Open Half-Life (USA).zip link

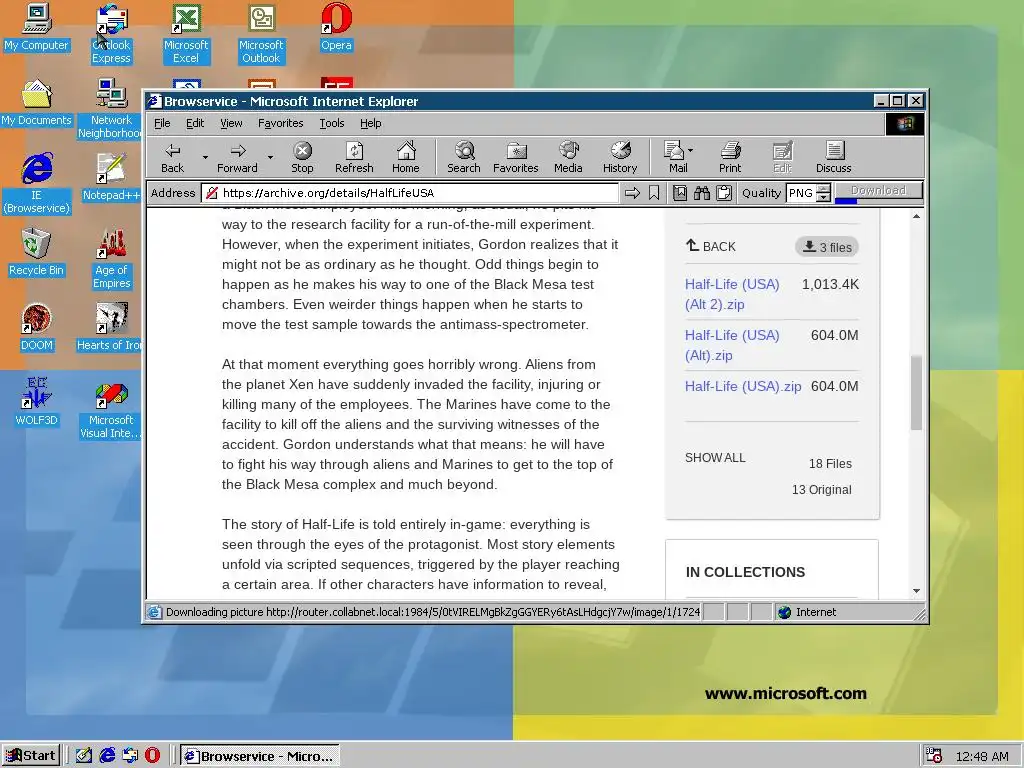[x=743, y=386]
